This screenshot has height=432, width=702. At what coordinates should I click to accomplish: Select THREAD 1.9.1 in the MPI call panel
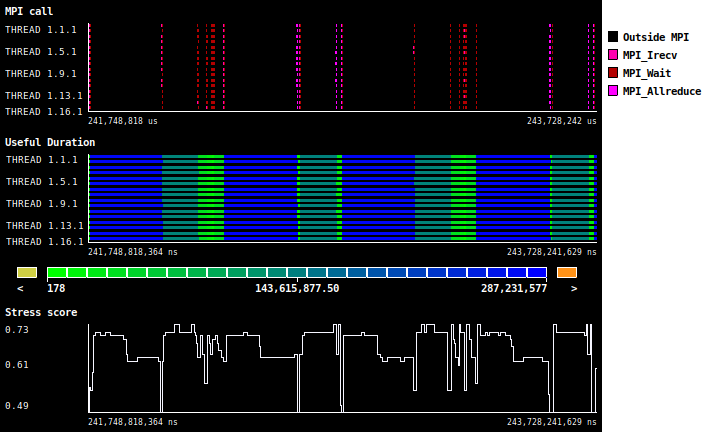(41, 73)
